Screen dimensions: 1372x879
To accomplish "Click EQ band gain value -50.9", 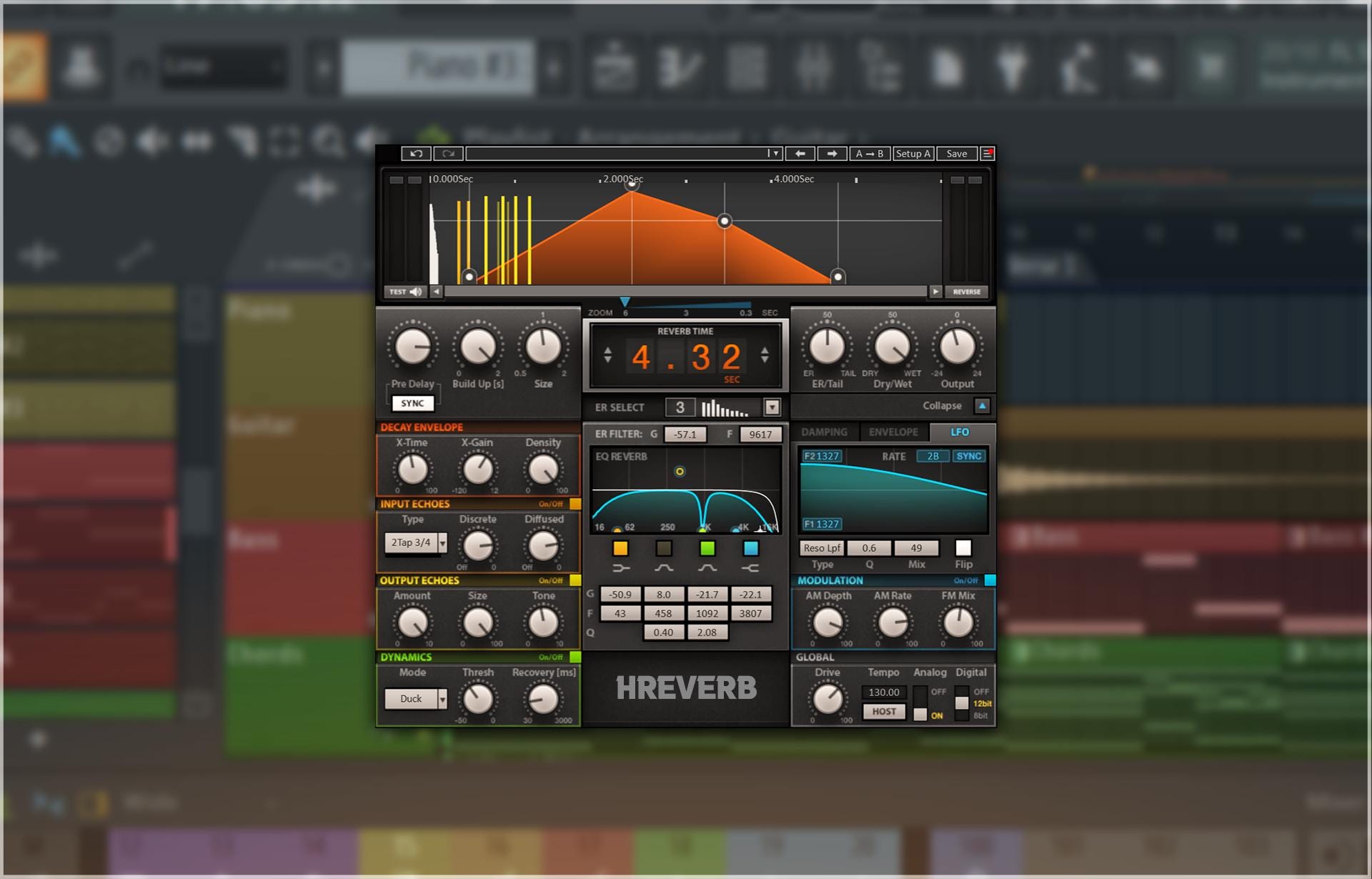I will point(620,595).
